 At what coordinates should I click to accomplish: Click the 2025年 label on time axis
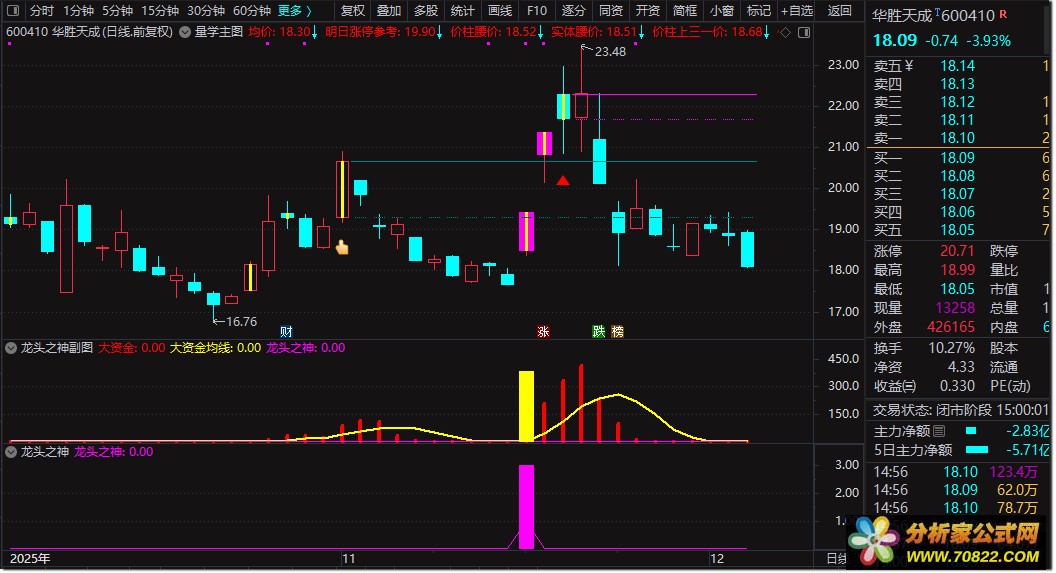click(x=30, y=559)
